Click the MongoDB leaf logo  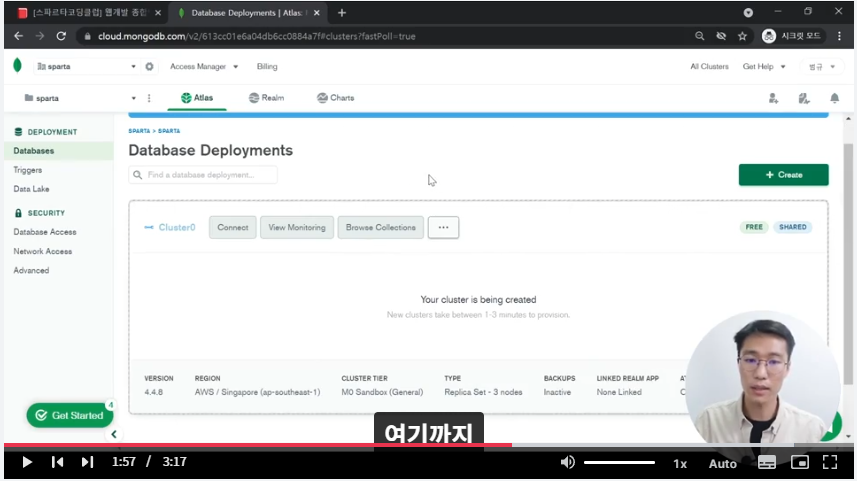click(x=17, y=66)
